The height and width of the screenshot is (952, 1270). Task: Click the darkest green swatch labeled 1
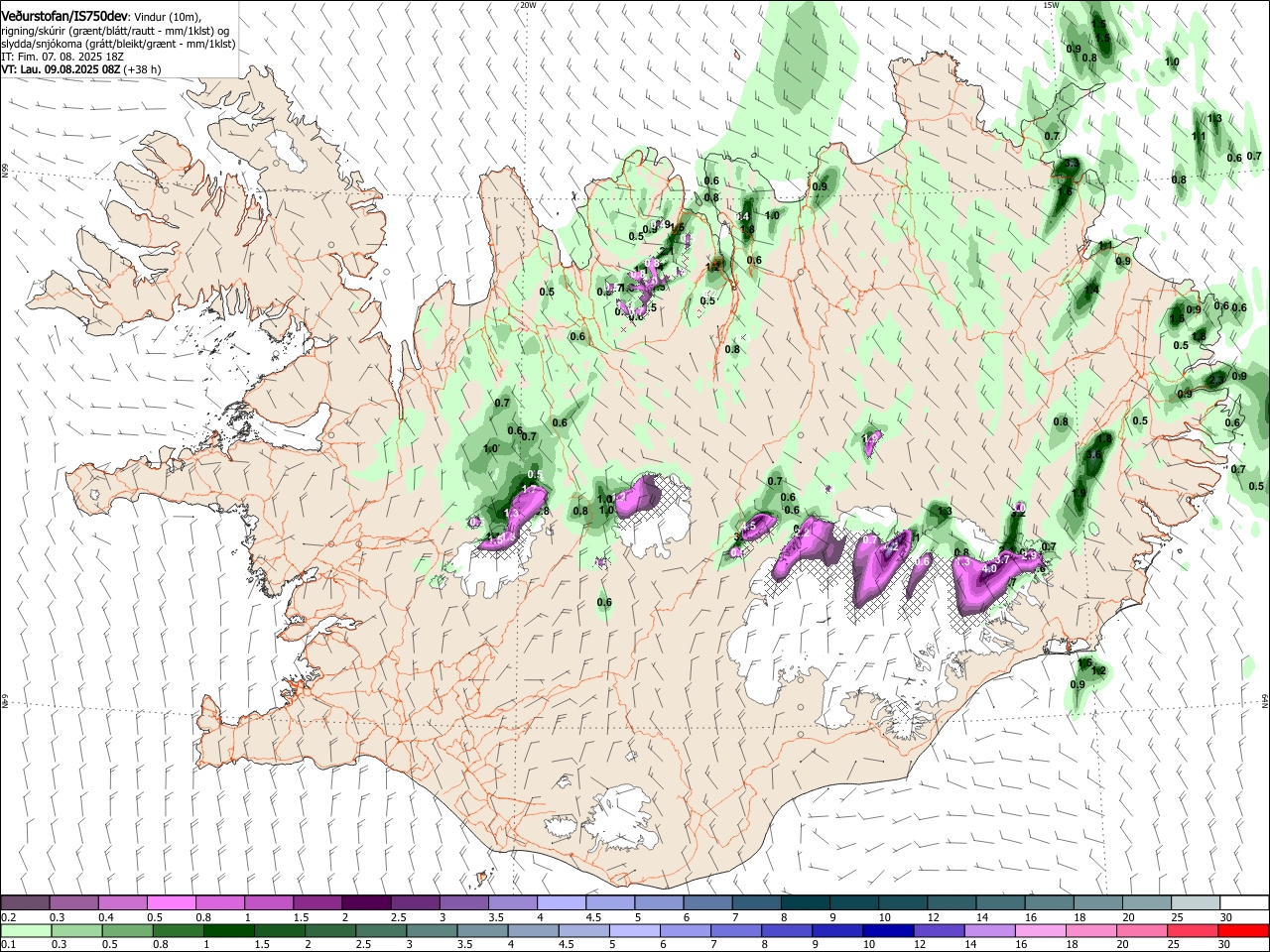pos(228,930)
